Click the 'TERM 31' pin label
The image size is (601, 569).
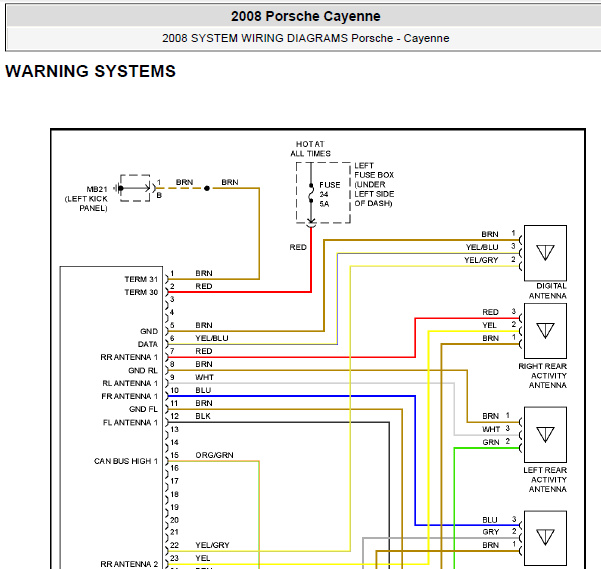pyautogui.click(x=141, y=279)
